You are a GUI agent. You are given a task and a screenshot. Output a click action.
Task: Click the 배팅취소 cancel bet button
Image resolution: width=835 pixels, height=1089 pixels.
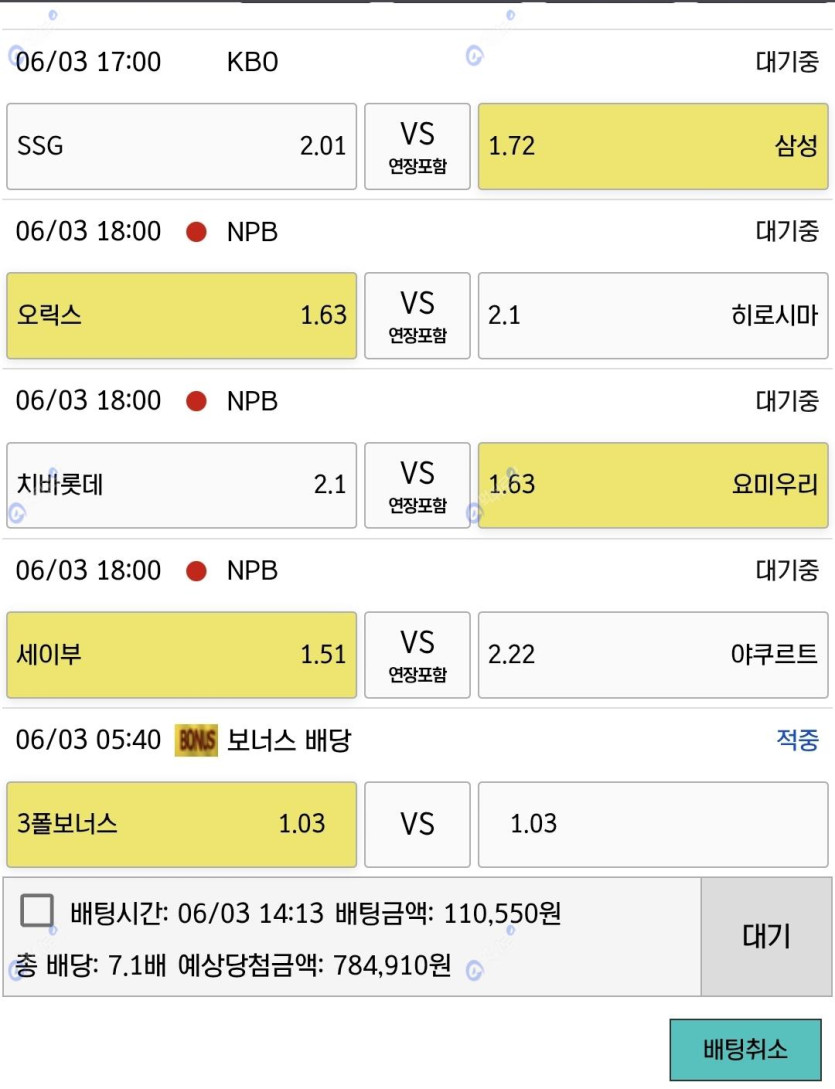[x=745, y=1049]
